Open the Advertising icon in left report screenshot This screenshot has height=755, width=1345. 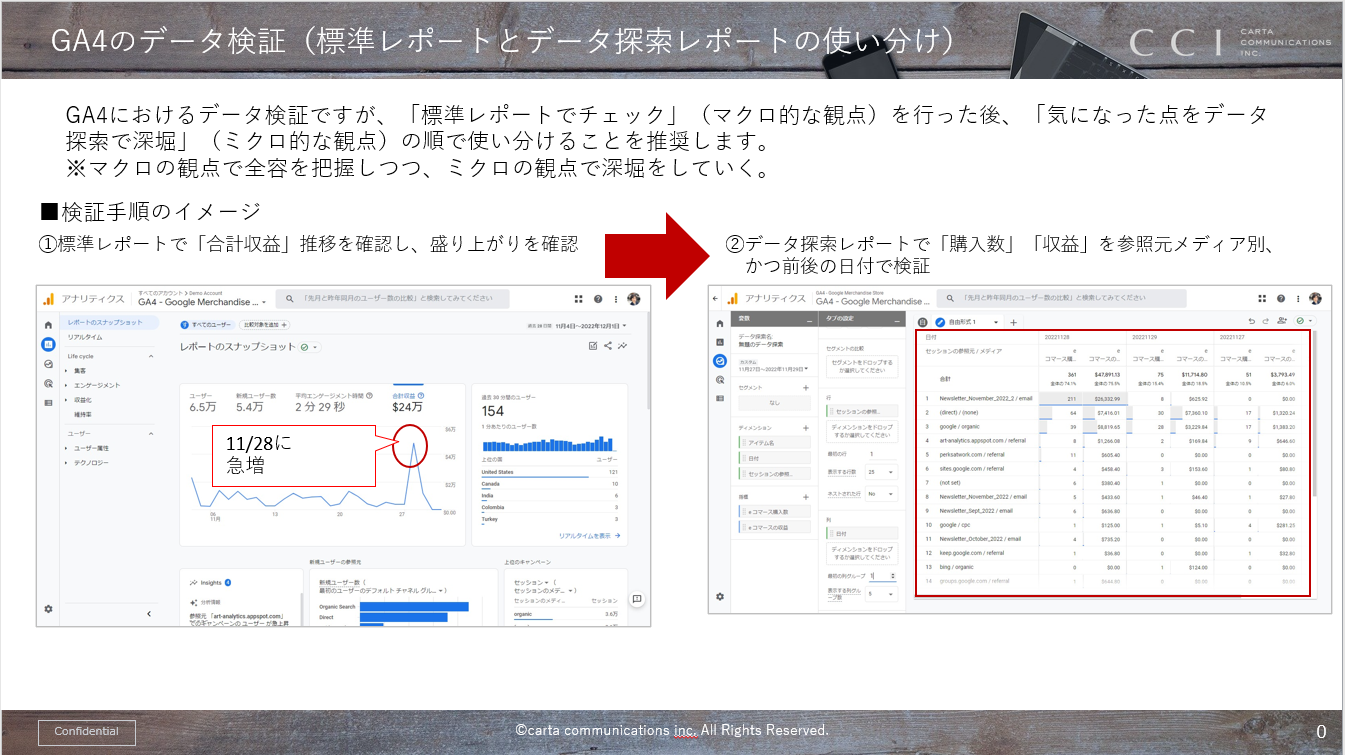tap(48, 383)
